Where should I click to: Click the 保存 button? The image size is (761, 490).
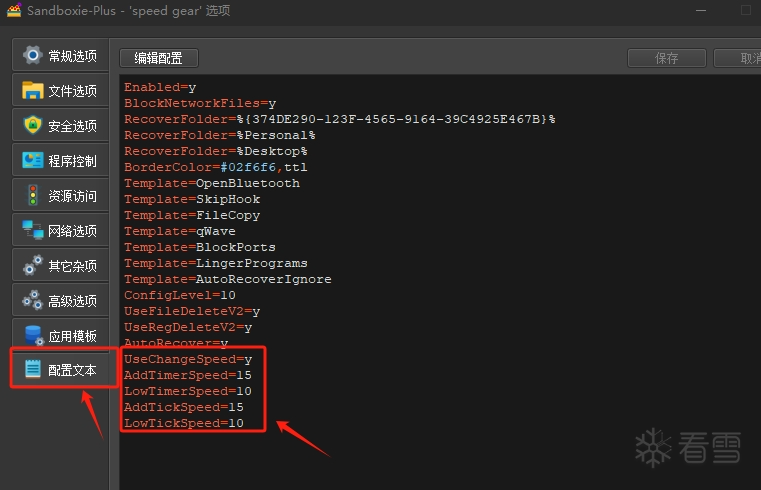pyautogui.click(x=666, y=58)
